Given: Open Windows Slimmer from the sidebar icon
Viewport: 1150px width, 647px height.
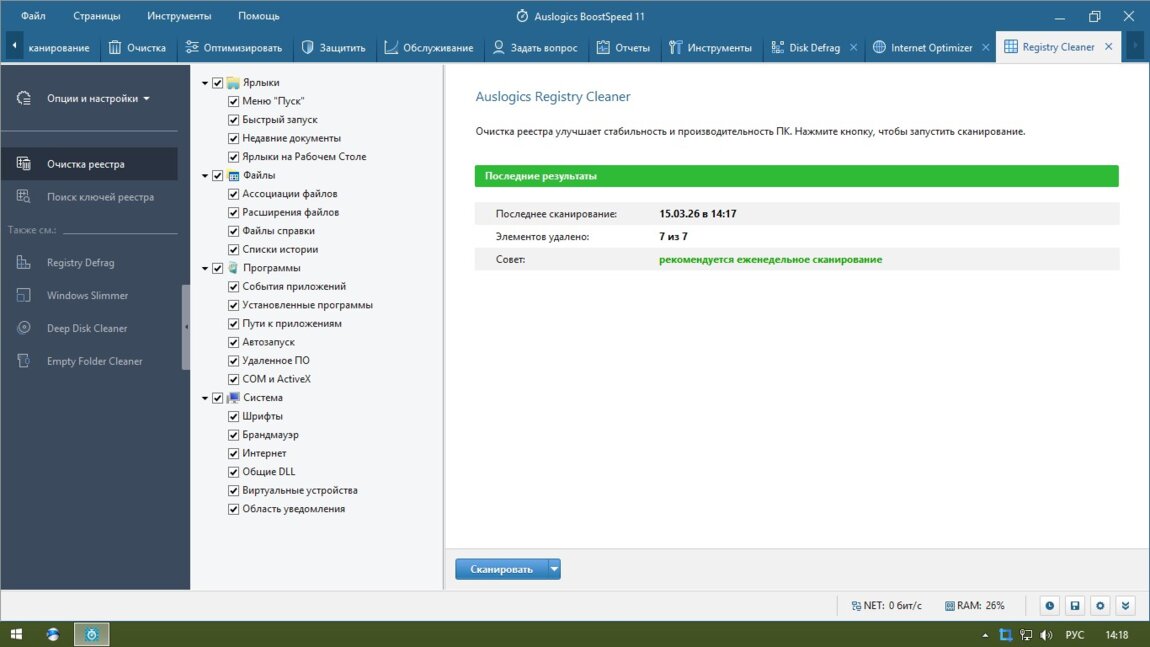Looking at the screenshot, I should [x=24, y=296].
